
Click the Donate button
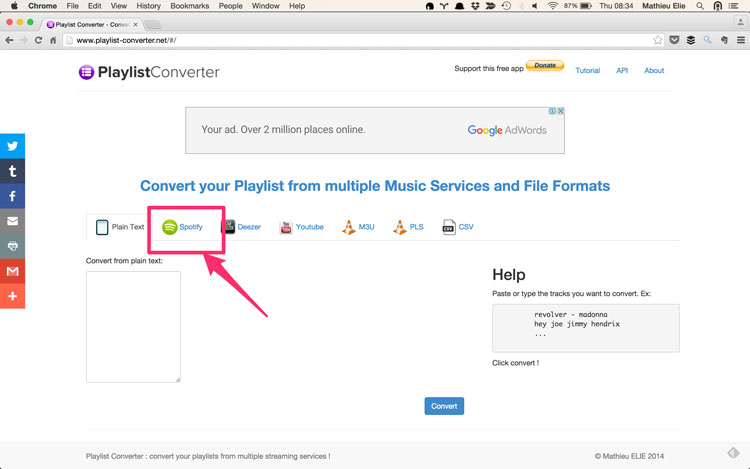(x=545, y=66)
